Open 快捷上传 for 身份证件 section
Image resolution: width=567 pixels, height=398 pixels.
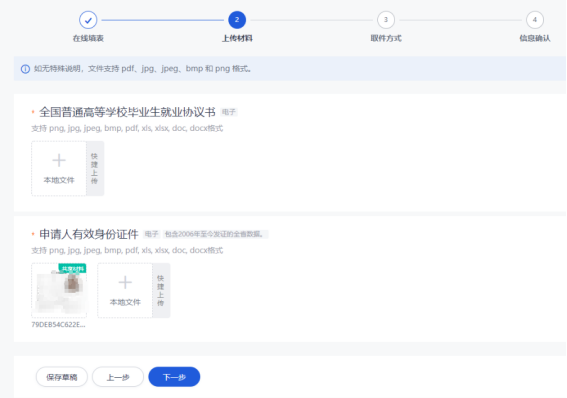pos(161,291)
